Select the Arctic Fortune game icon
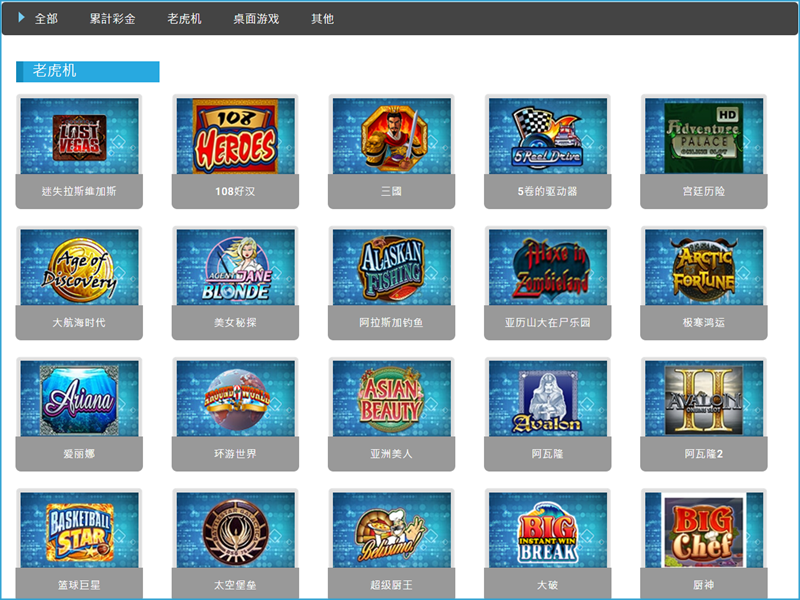The height and width of the screenshot is (600, 800). tap(703, 267)
